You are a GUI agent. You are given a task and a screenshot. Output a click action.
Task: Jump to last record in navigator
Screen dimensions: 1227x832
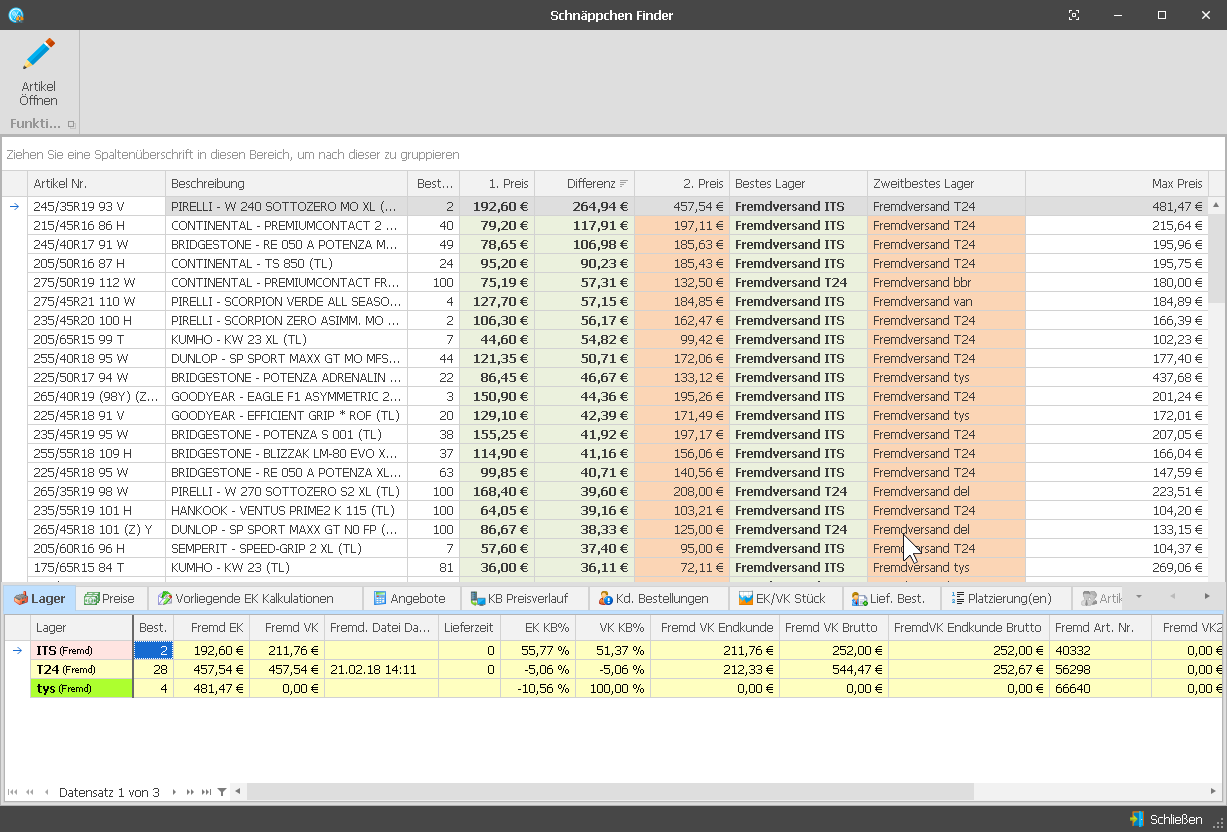[206, 792]
